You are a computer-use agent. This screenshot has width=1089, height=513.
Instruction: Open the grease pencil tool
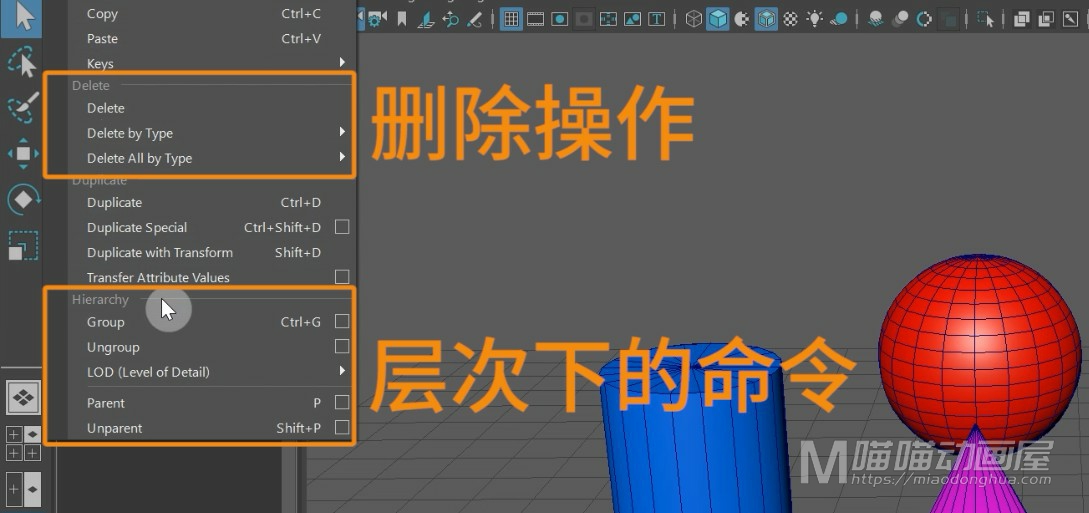pyautogui.click(x=474, y=19)
